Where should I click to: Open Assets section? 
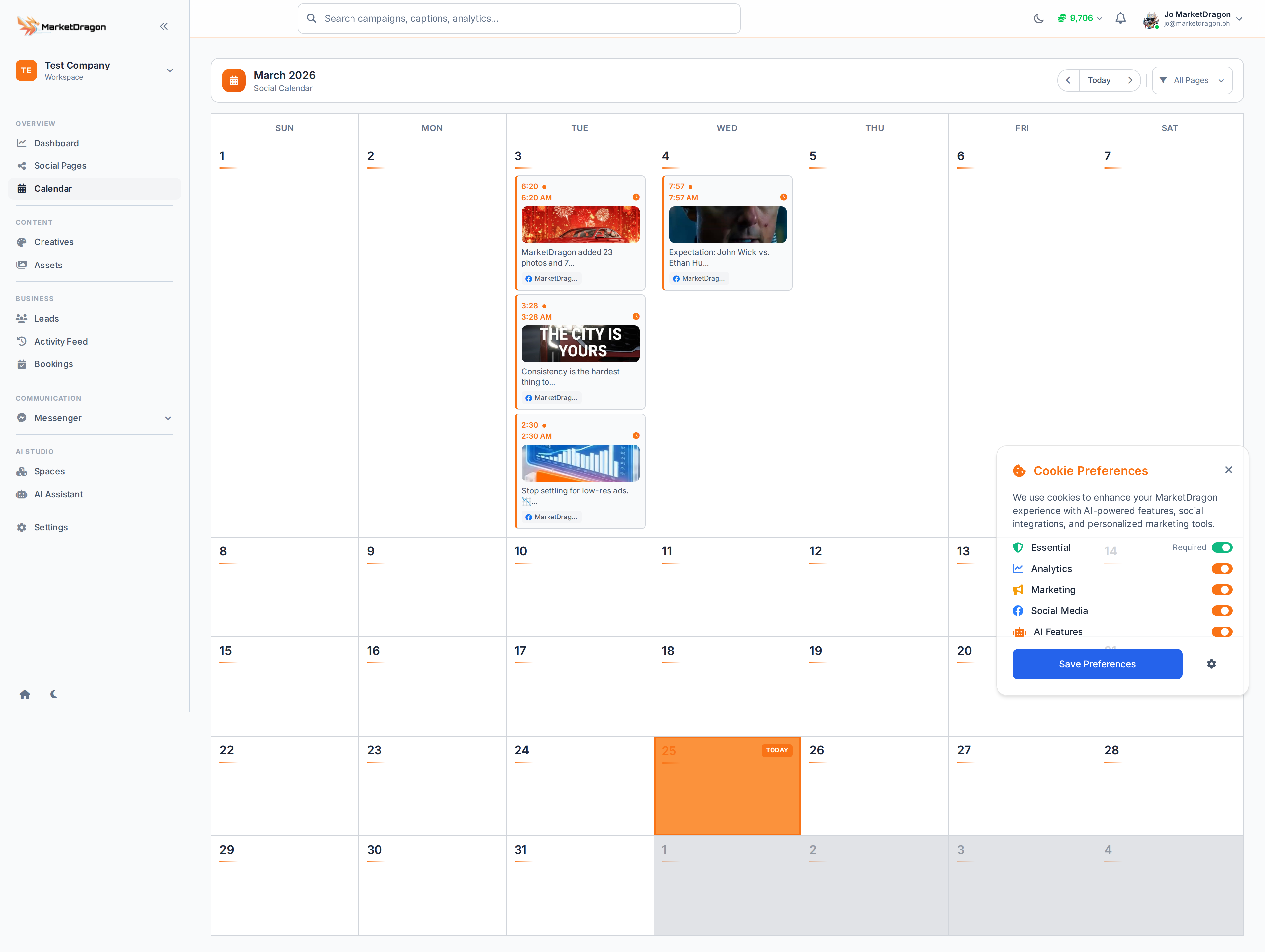click(94, 265)
